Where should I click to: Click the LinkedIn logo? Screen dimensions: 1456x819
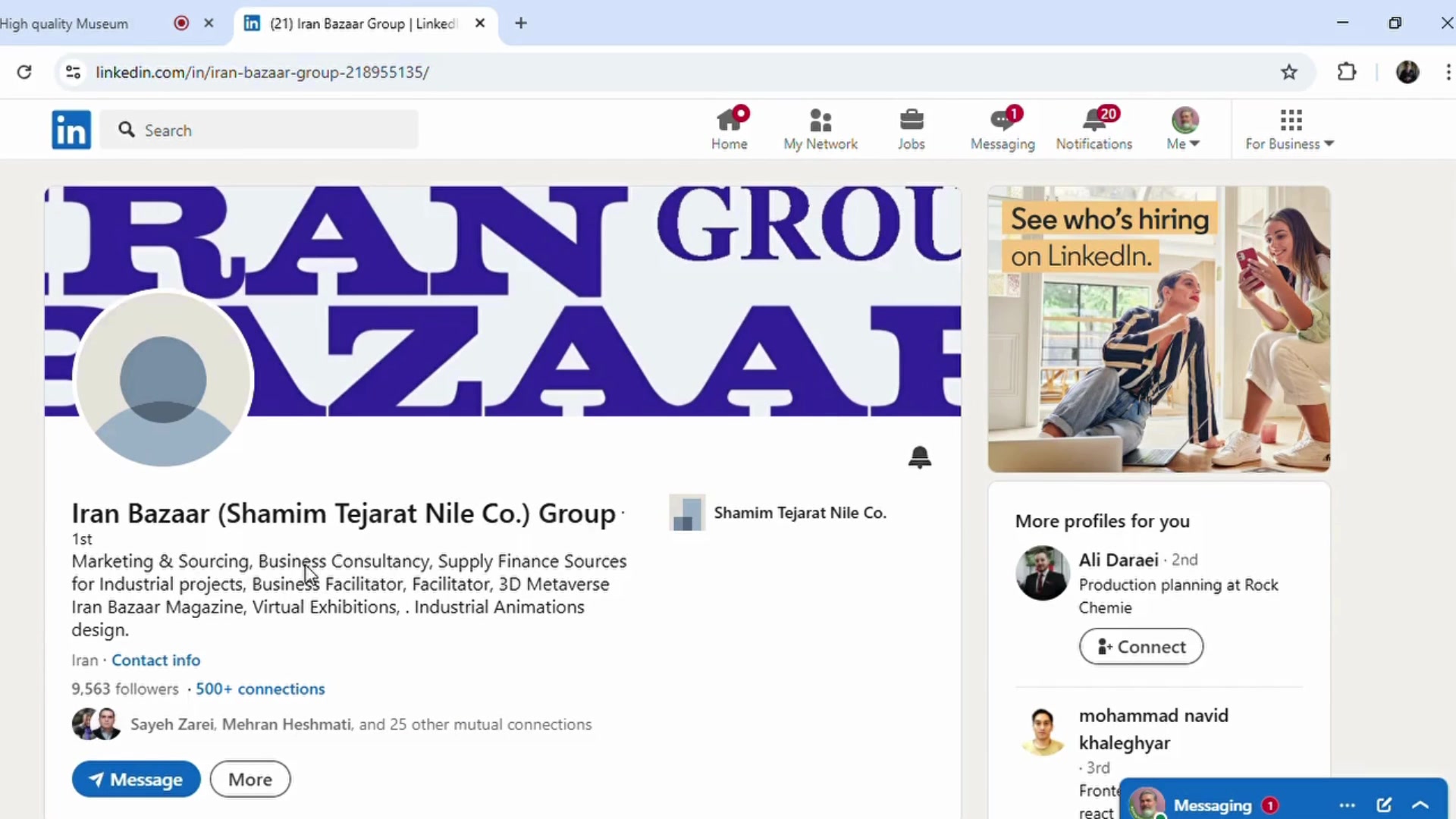click(x=71, y=130)
